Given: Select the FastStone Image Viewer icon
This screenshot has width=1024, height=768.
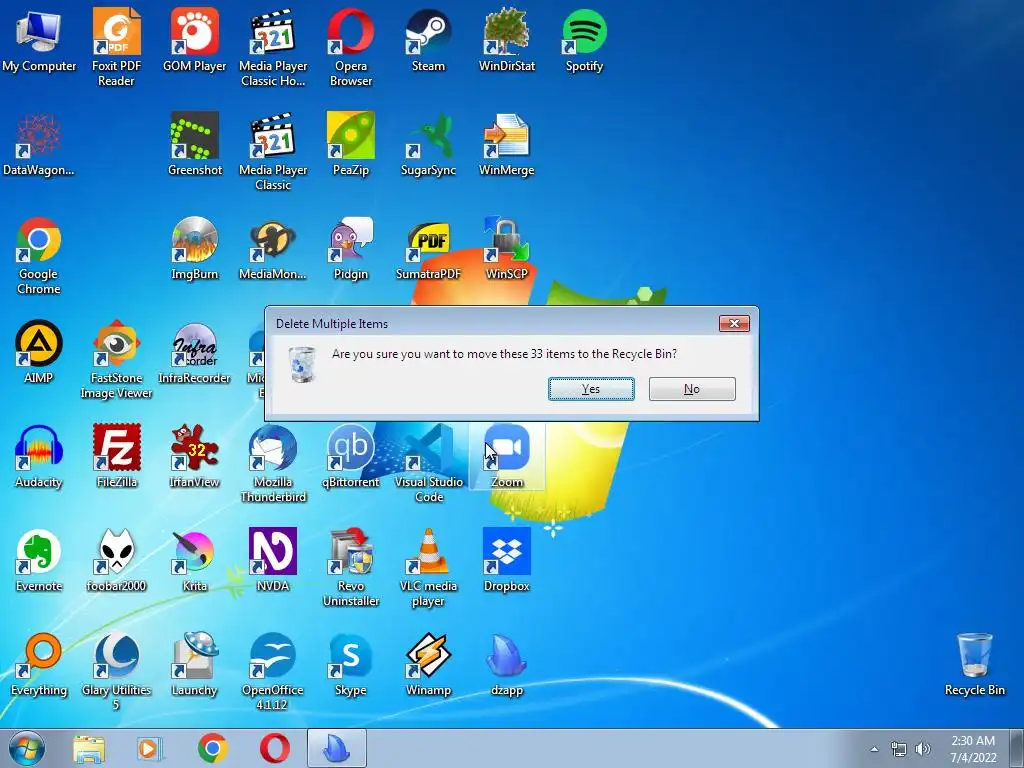Looking at the screenshot, I should point(116,359).
